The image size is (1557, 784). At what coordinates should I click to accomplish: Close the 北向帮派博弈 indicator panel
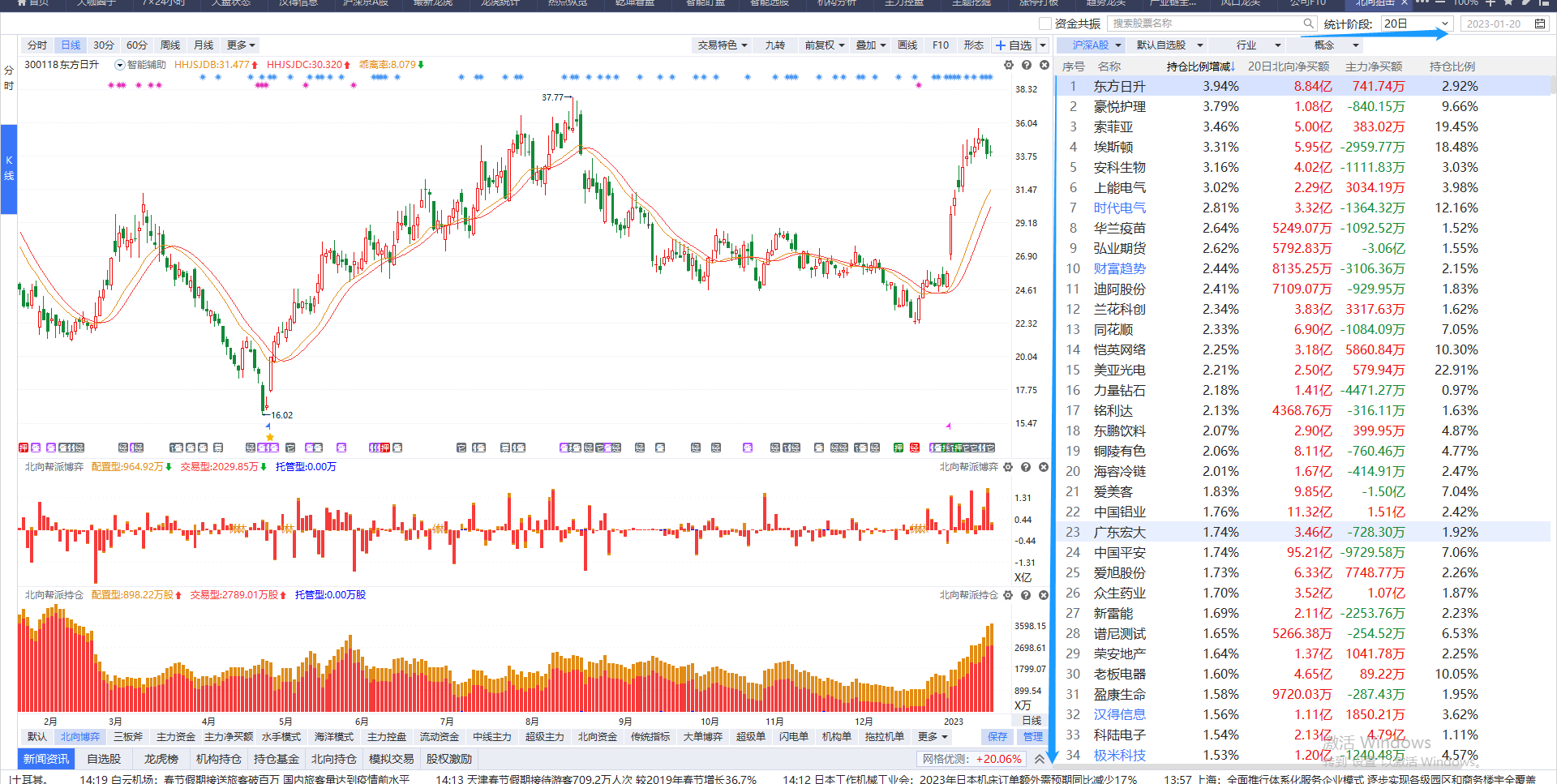click(1044, 467)
